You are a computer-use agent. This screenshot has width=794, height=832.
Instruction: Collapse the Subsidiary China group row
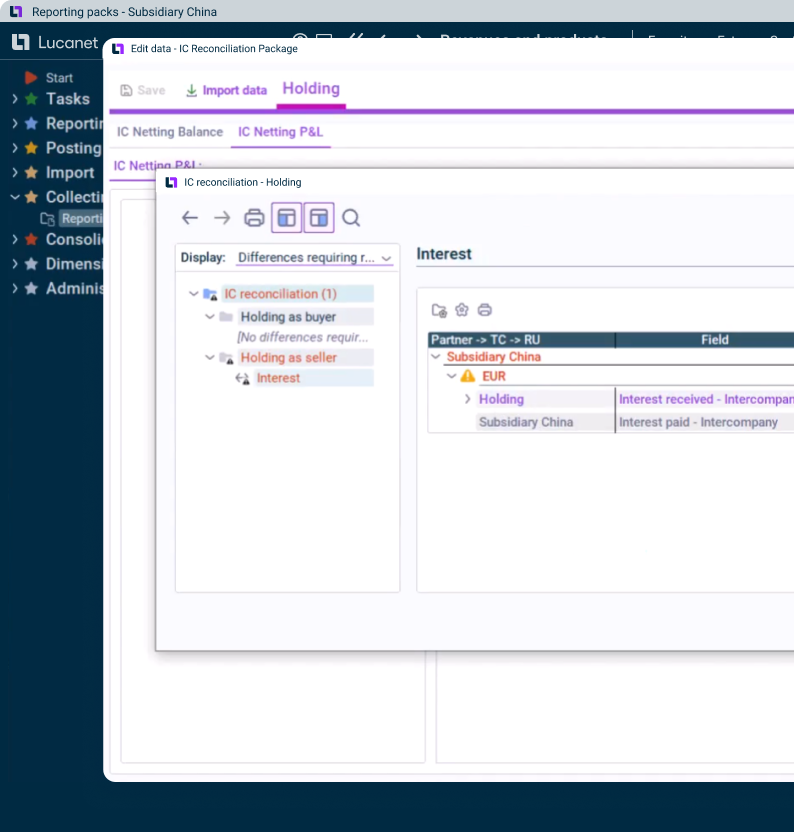pyautogui.click(x=435, y=357)
